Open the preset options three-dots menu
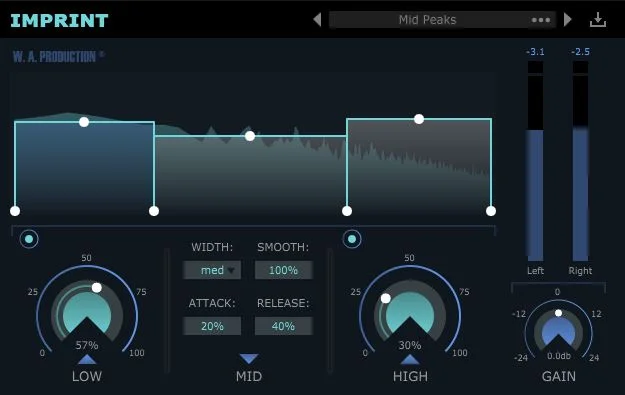625x395 pixels. [x=541, y=20]
